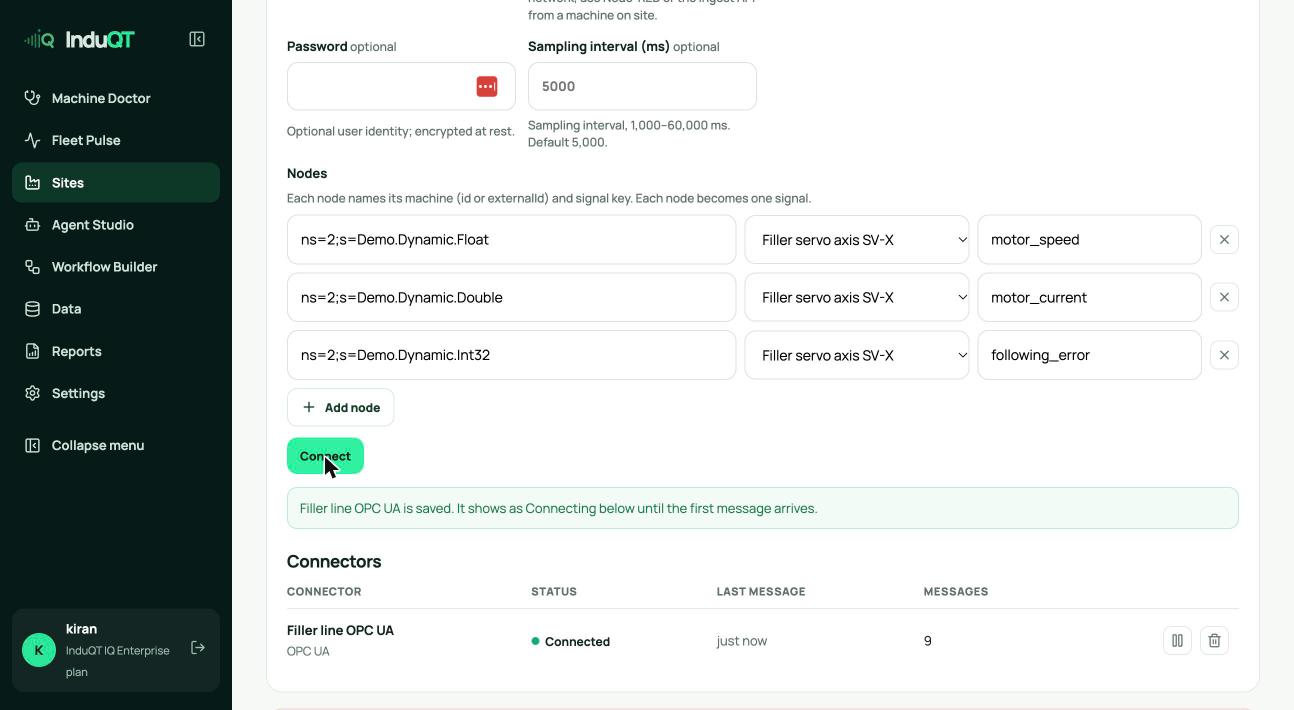Go to Fleet Pulse
The height and width of the screenshot is (710, 1294).
116,140
